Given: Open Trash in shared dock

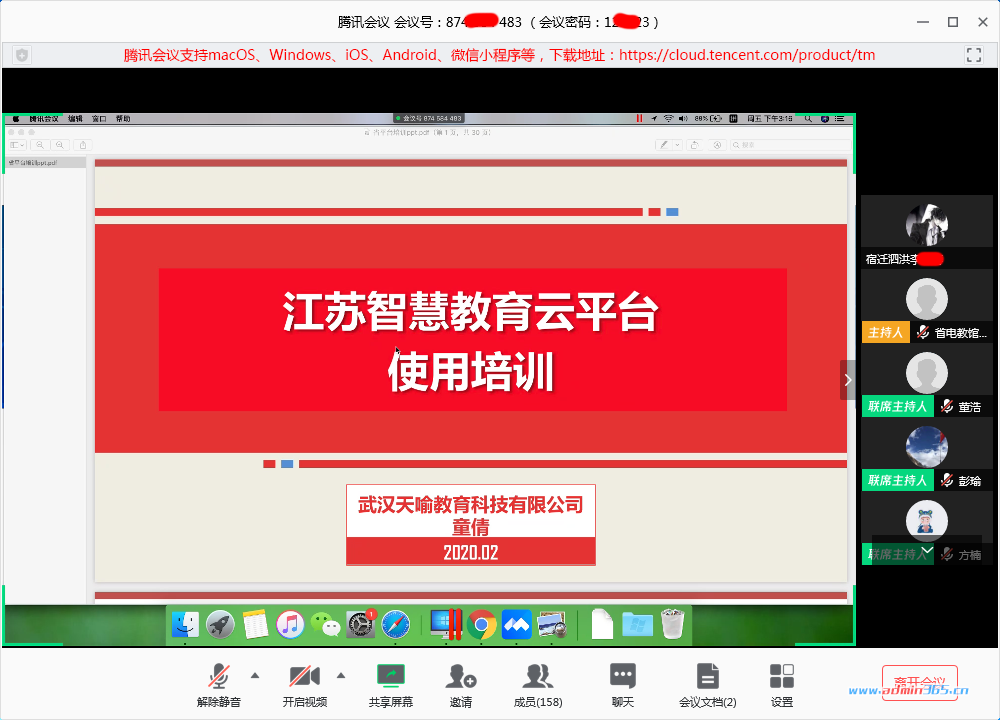Looking at the screenshot, I should tap(672, 624).
